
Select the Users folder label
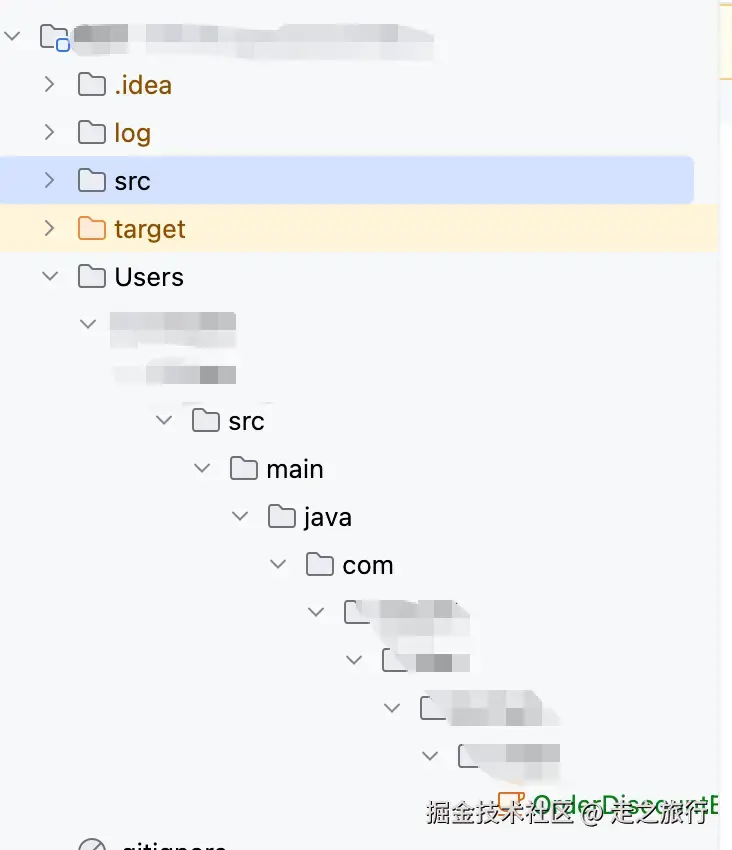click(149, 277)
